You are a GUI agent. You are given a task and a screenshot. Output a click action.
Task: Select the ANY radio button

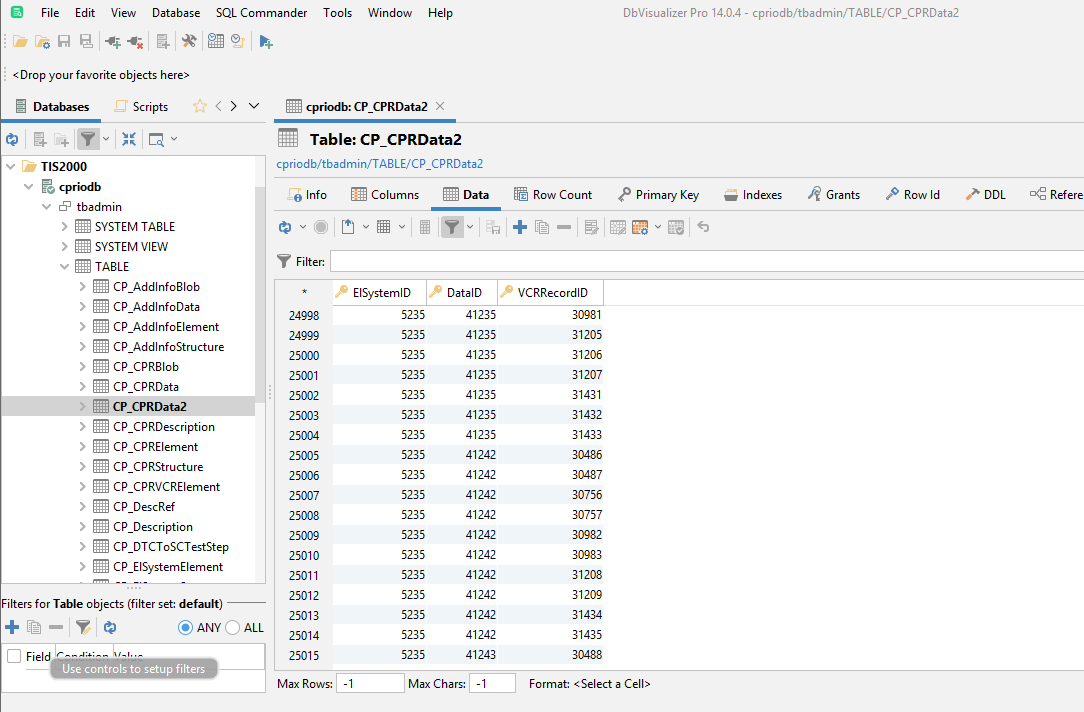(185, 628)
